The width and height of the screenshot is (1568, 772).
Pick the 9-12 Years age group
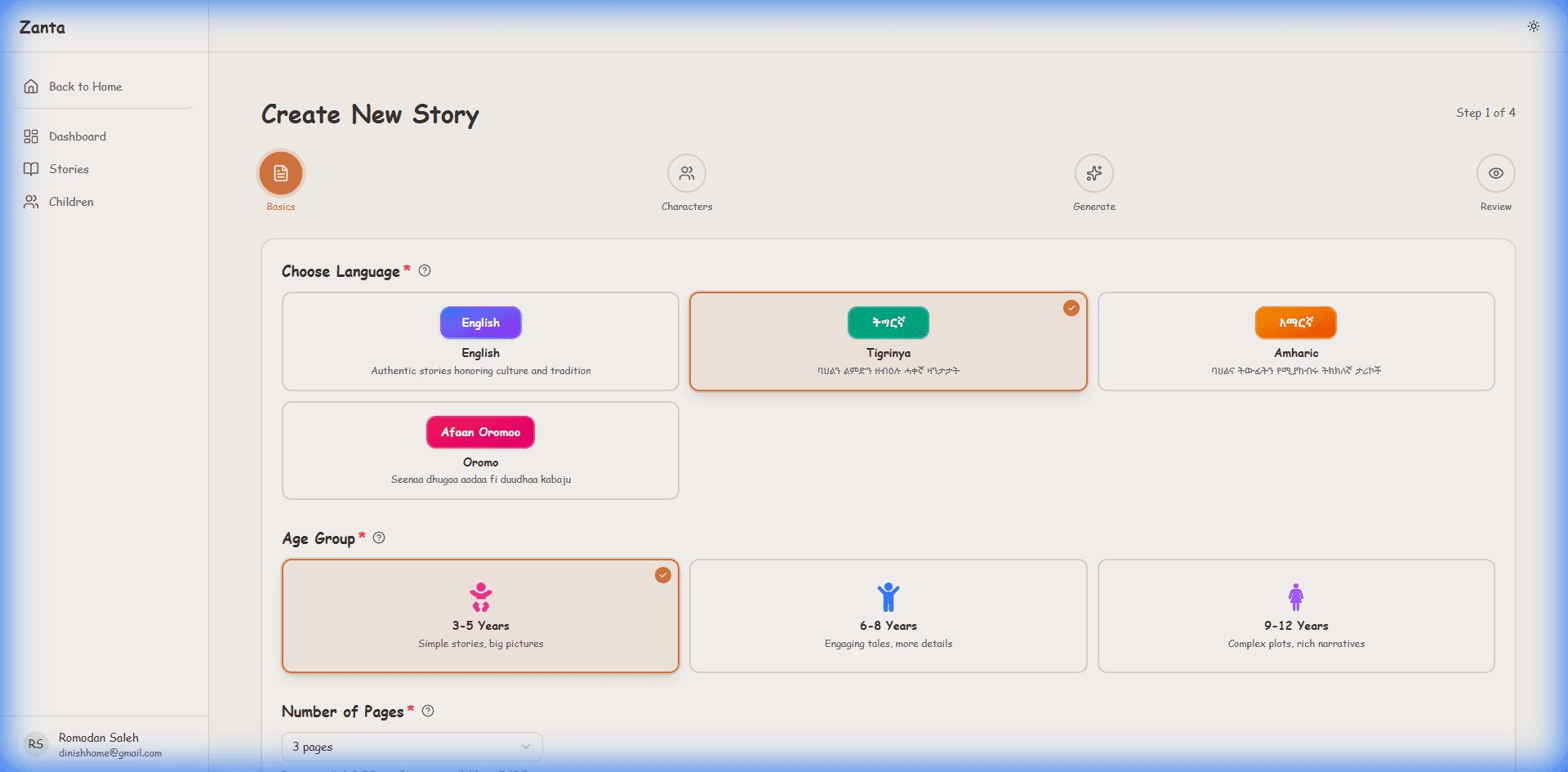(1296, 615)
